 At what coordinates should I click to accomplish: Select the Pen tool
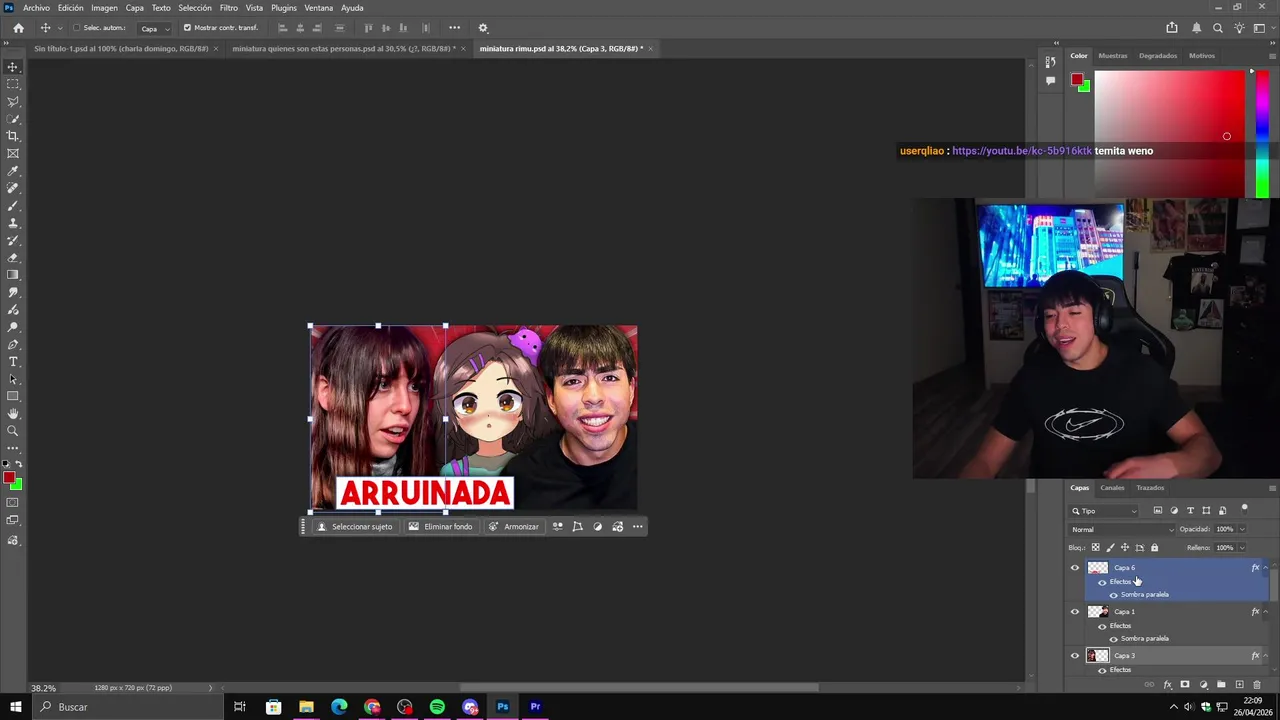click(x=13, y=344)
